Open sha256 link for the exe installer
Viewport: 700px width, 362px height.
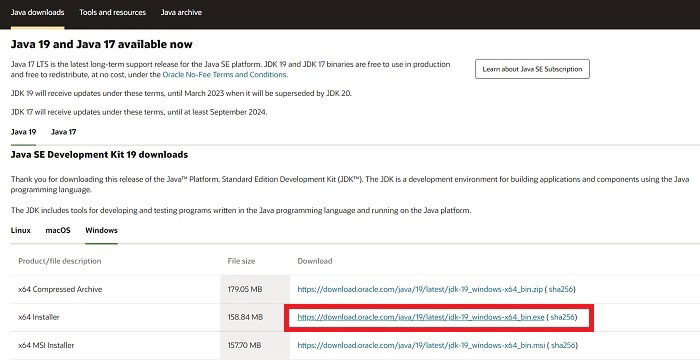[562, 317]
